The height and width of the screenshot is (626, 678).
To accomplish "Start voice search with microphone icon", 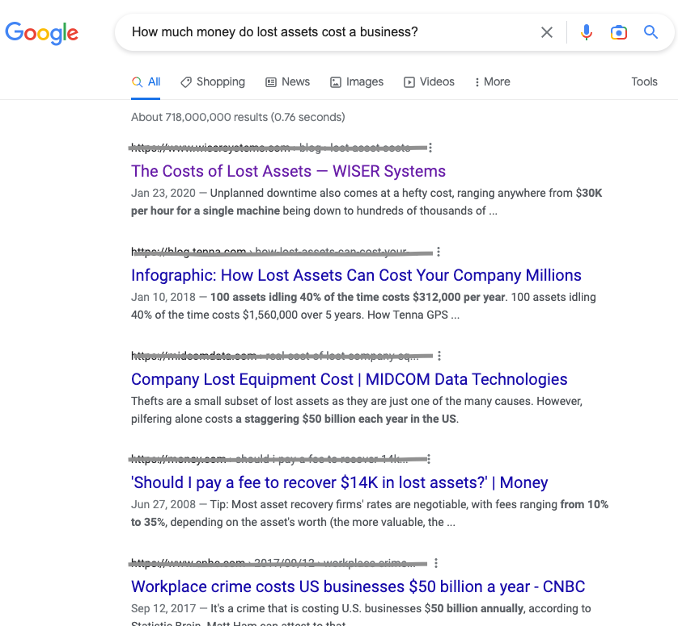I will [587, 32].
